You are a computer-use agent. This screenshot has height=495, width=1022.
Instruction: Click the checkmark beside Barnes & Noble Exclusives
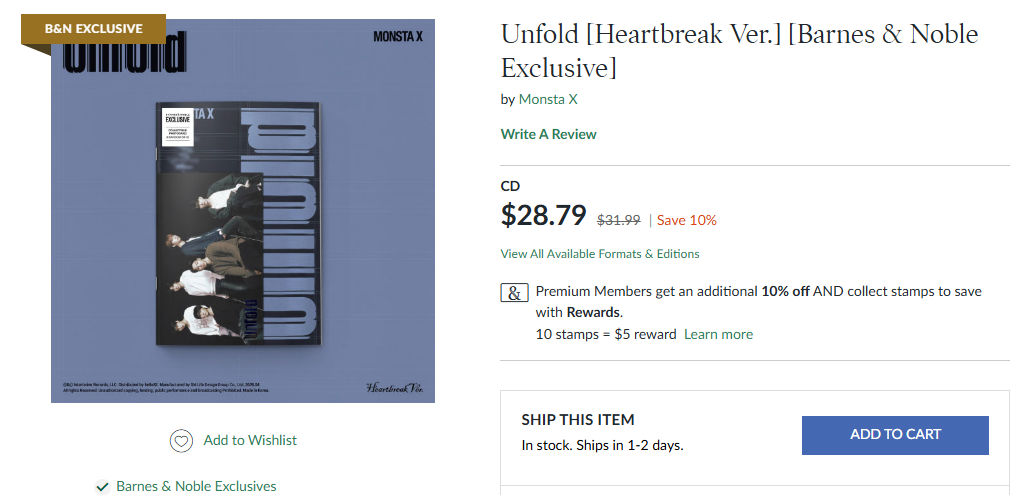[x=102, y=487]
